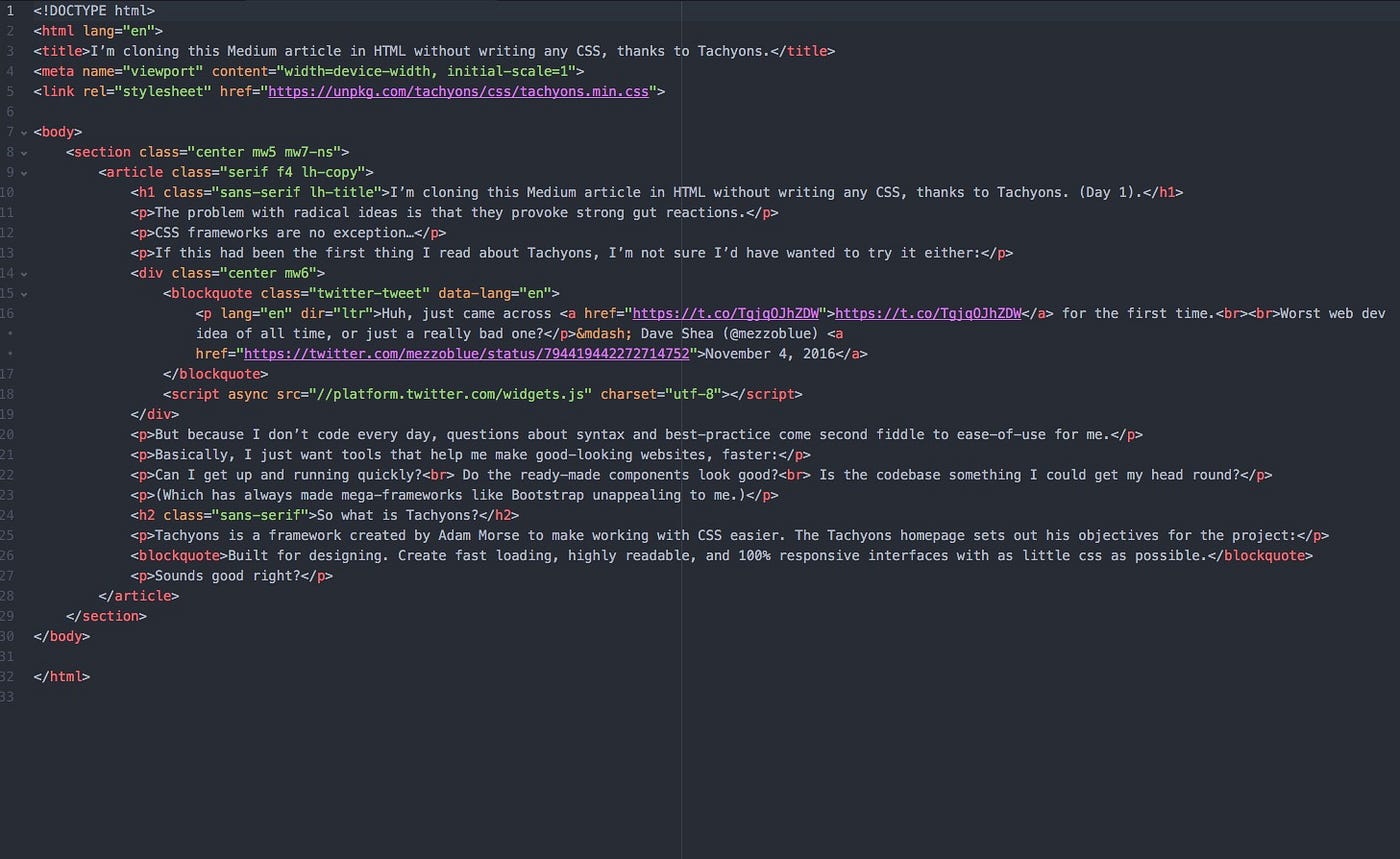Image resolution: width=1400 pixels, height=859 pixels.
Task: Click the closing div tag on line 19
Action: [x=156, y=414]
